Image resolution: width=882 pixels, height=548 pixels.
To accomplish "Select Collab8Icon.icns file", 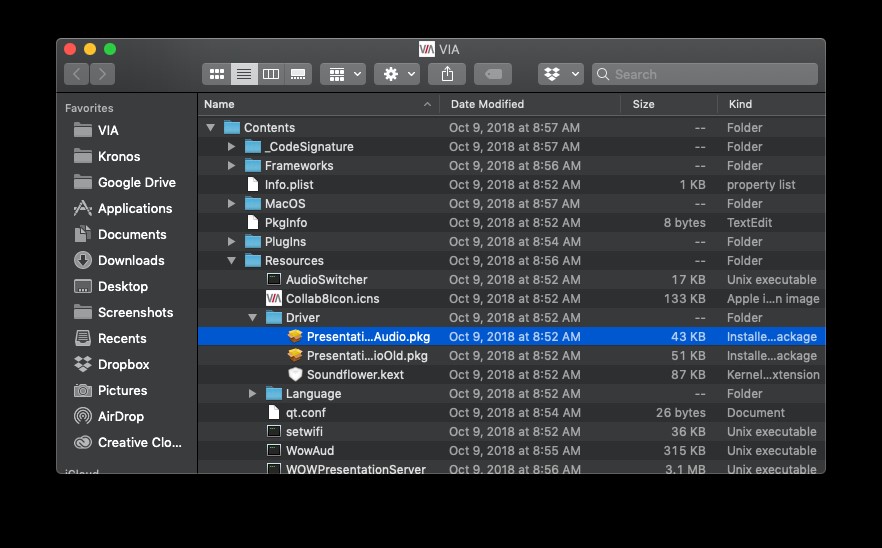I will [511, 299].
